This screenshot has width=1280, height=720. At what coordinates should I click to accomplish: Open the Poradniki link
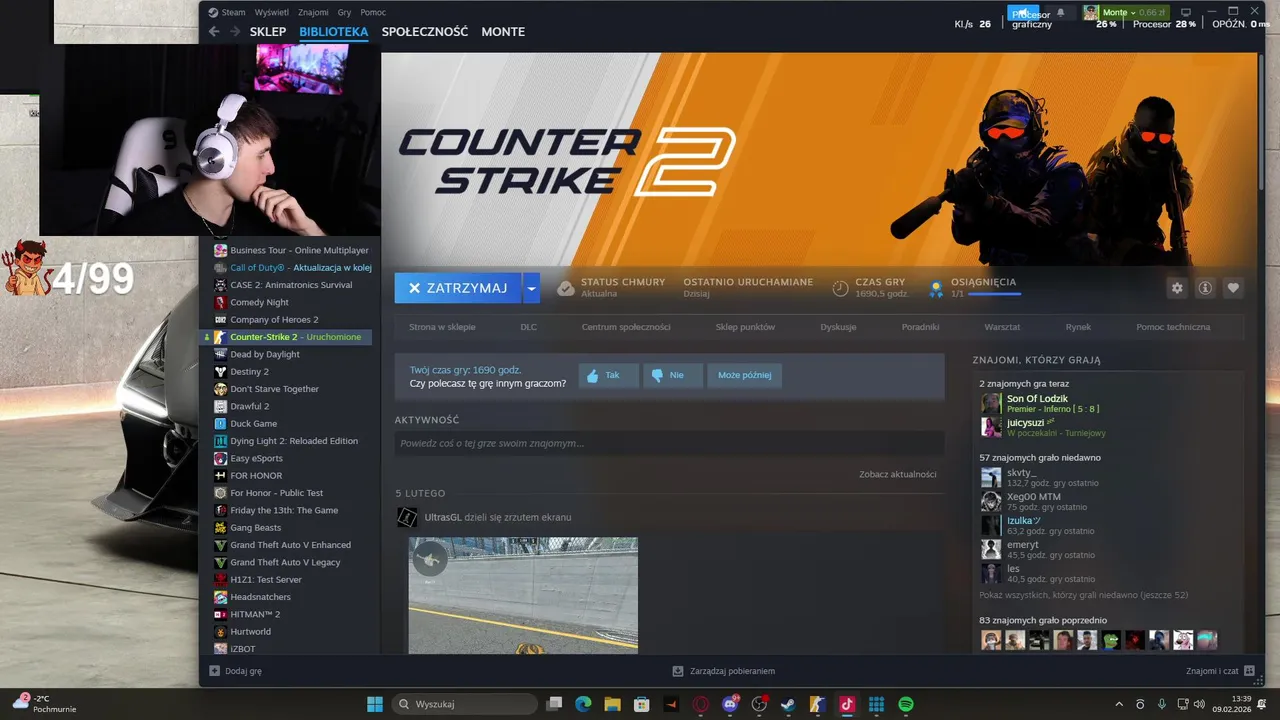point(921,327)
